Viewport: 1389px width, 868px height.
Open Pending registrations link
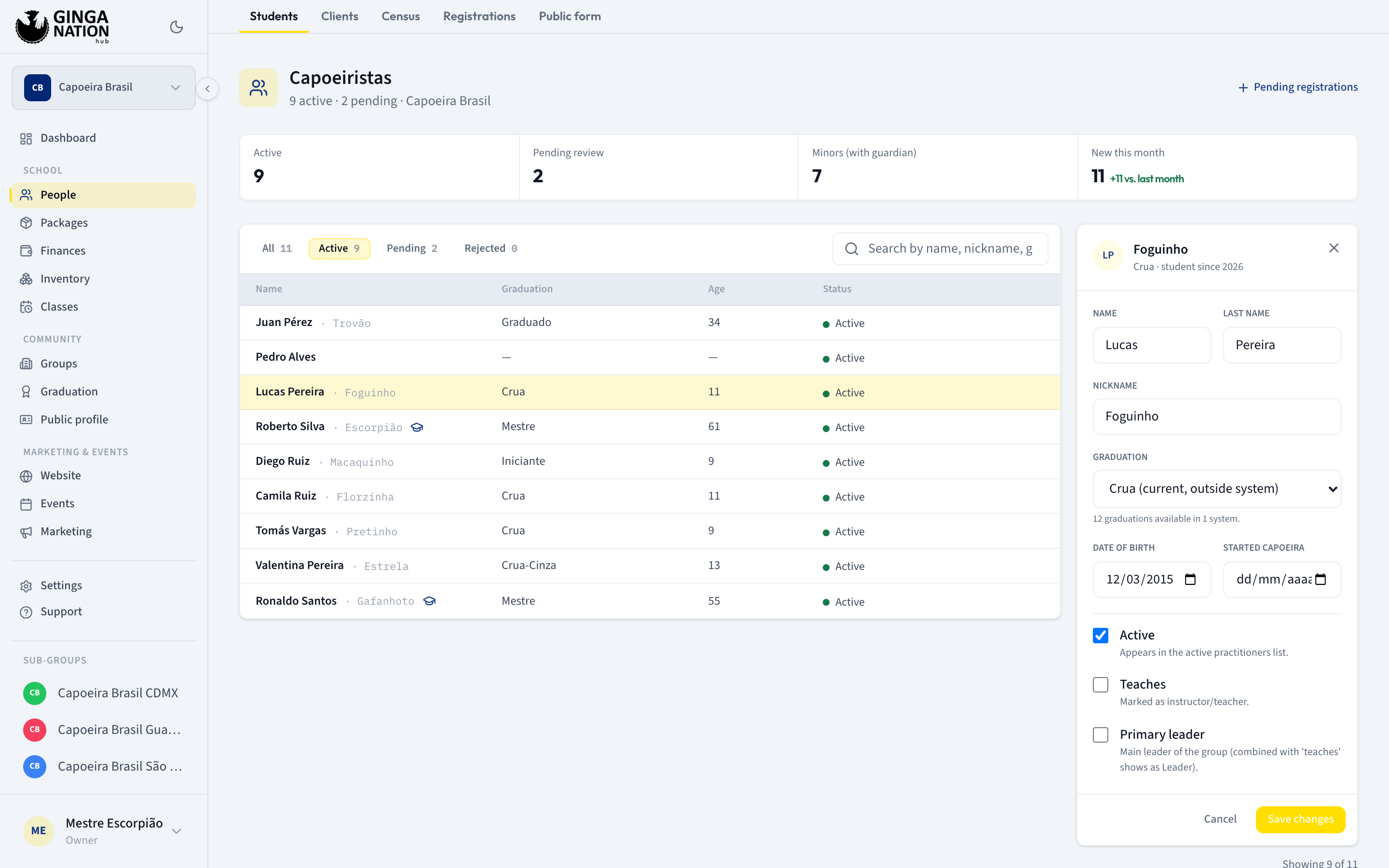pyautogui.click(x=1298, y=87)
